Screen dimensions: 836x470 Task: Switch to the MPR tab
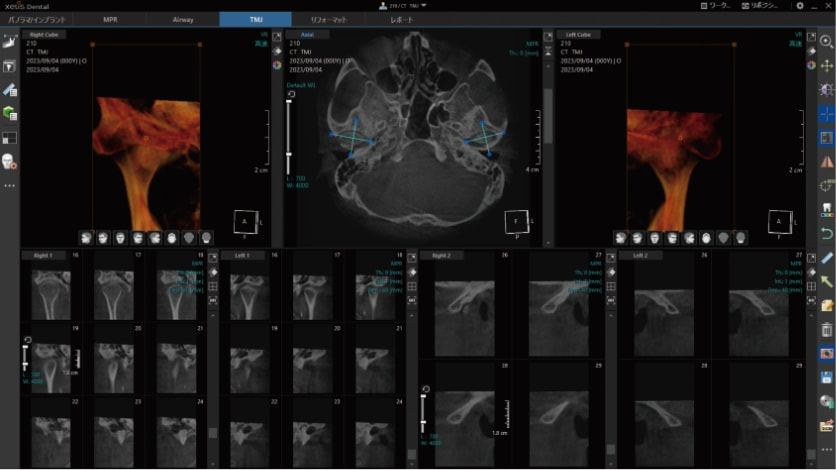pos(110,19)
